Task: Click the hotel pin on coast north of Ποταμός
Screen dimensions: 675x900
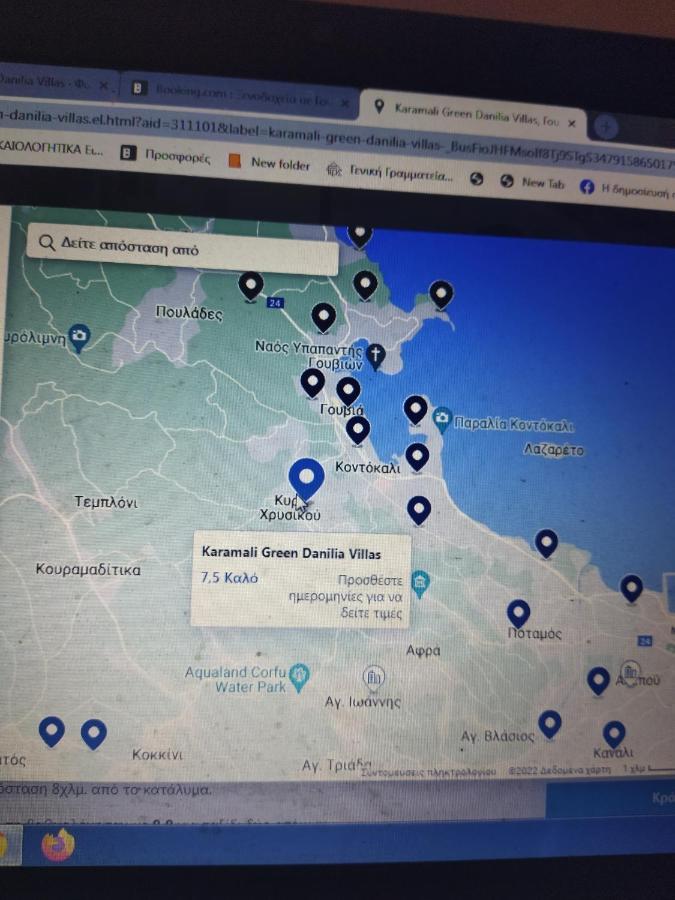Action: (546, 543)
